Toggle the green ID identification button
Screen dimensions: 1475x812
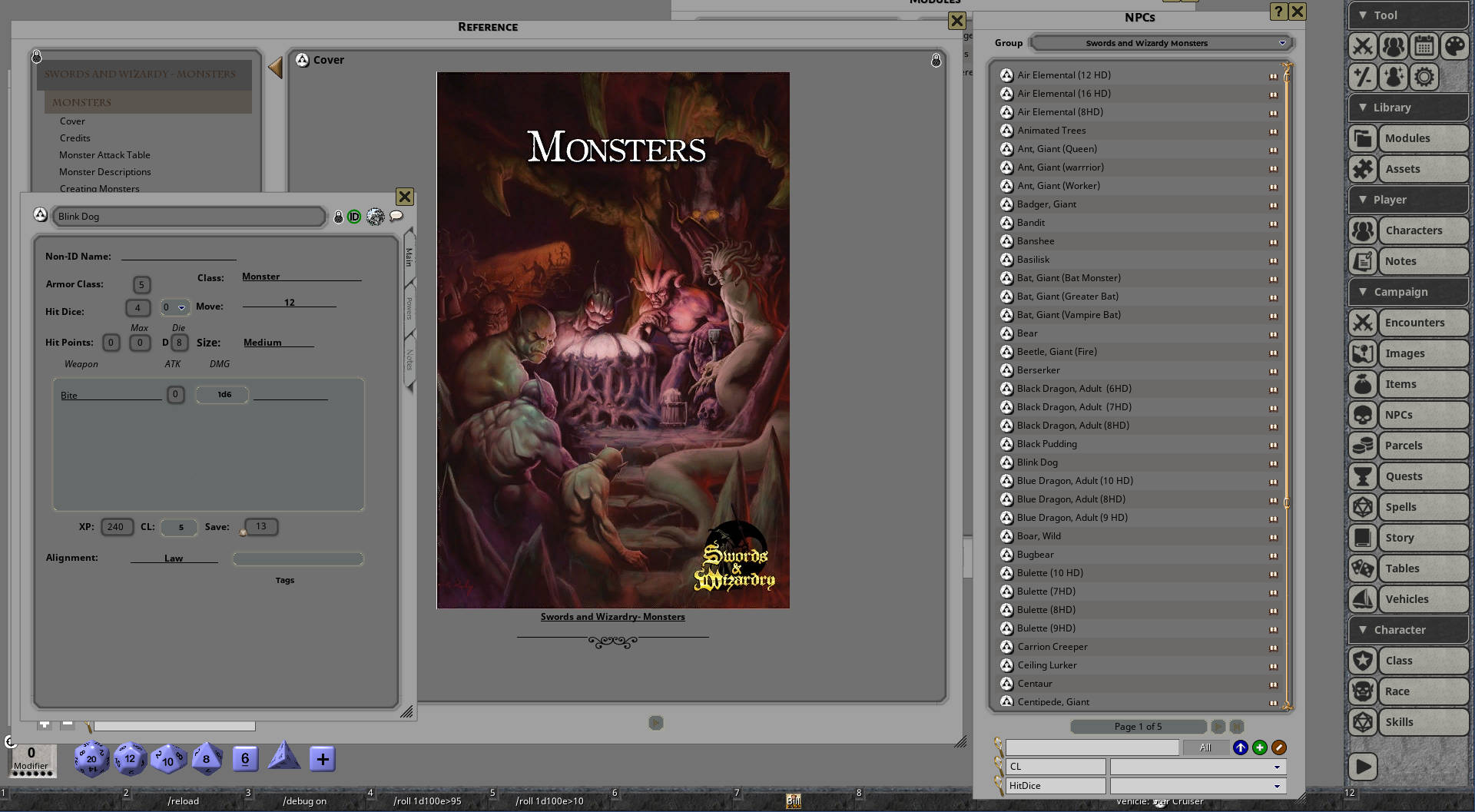(354, 217)
